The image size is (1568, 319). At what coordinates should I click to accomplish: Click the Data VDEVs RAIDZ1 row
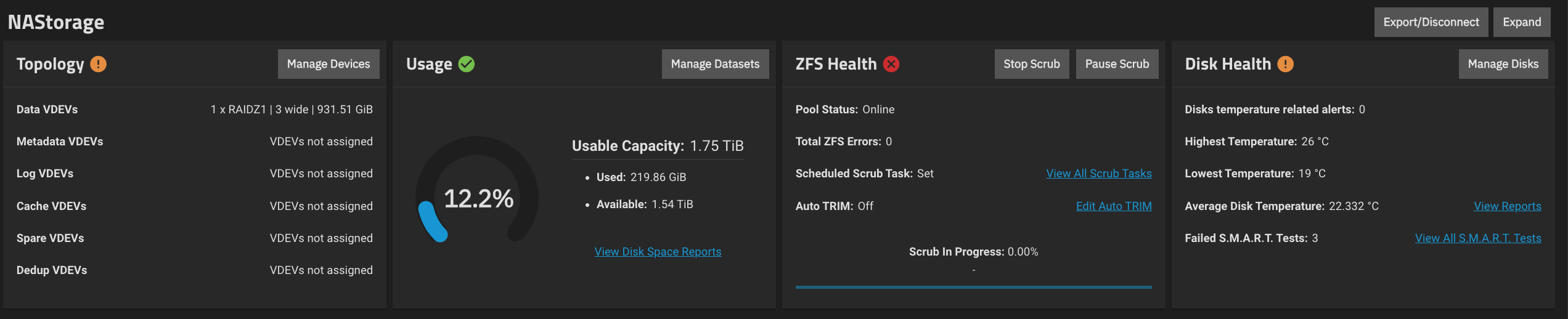[x=194, y=110]
